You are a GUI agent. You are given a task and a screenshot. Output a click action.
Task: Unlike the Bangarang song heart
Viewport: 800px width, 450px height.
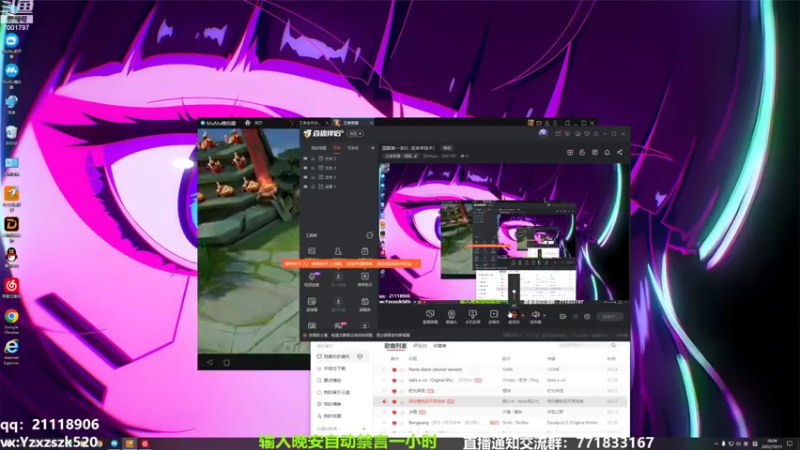click(x=394, y=423)
